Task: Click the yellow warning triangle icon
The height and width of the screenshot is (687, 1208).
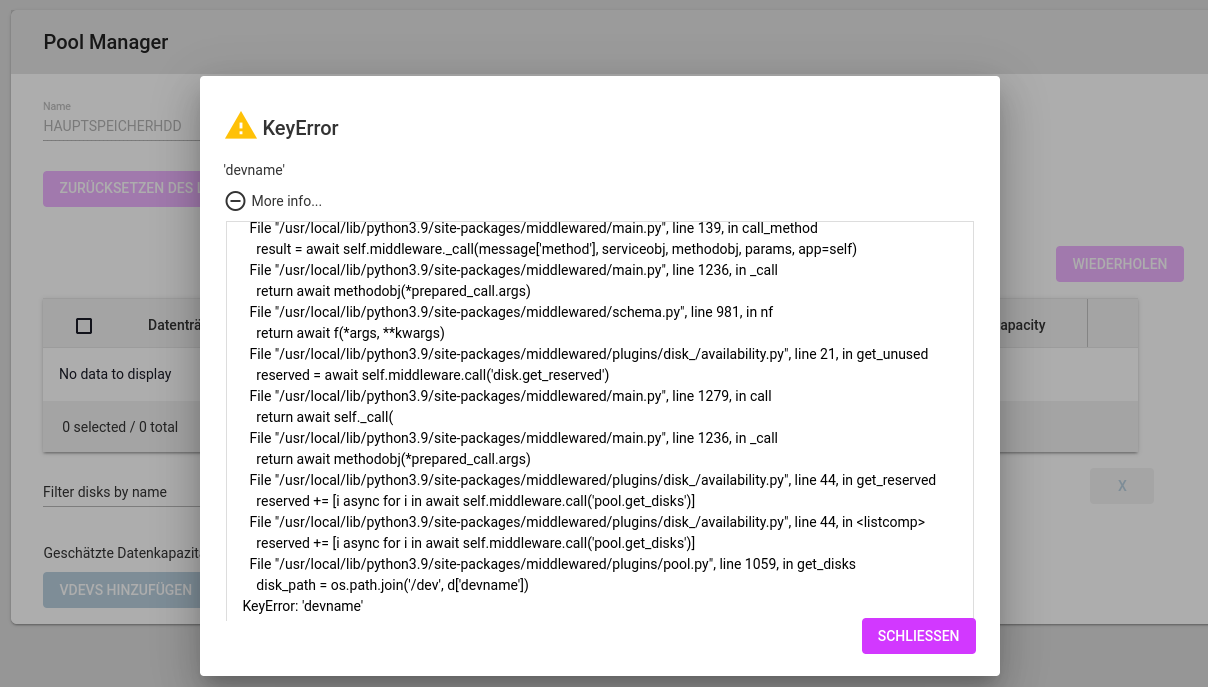Action: click(241, 126)
